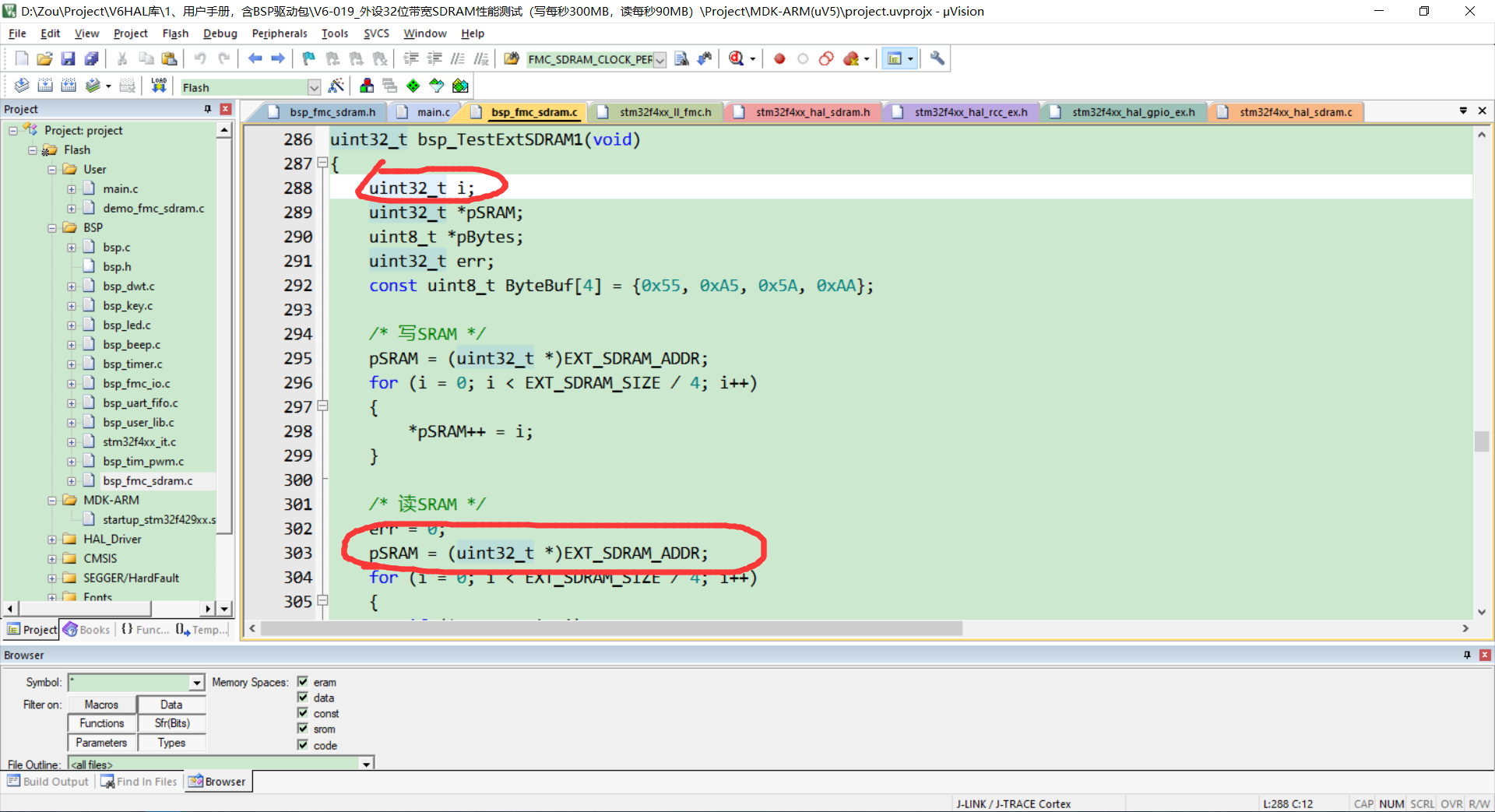
Task: Build target files icon
Action: click(x=45, y=86)
